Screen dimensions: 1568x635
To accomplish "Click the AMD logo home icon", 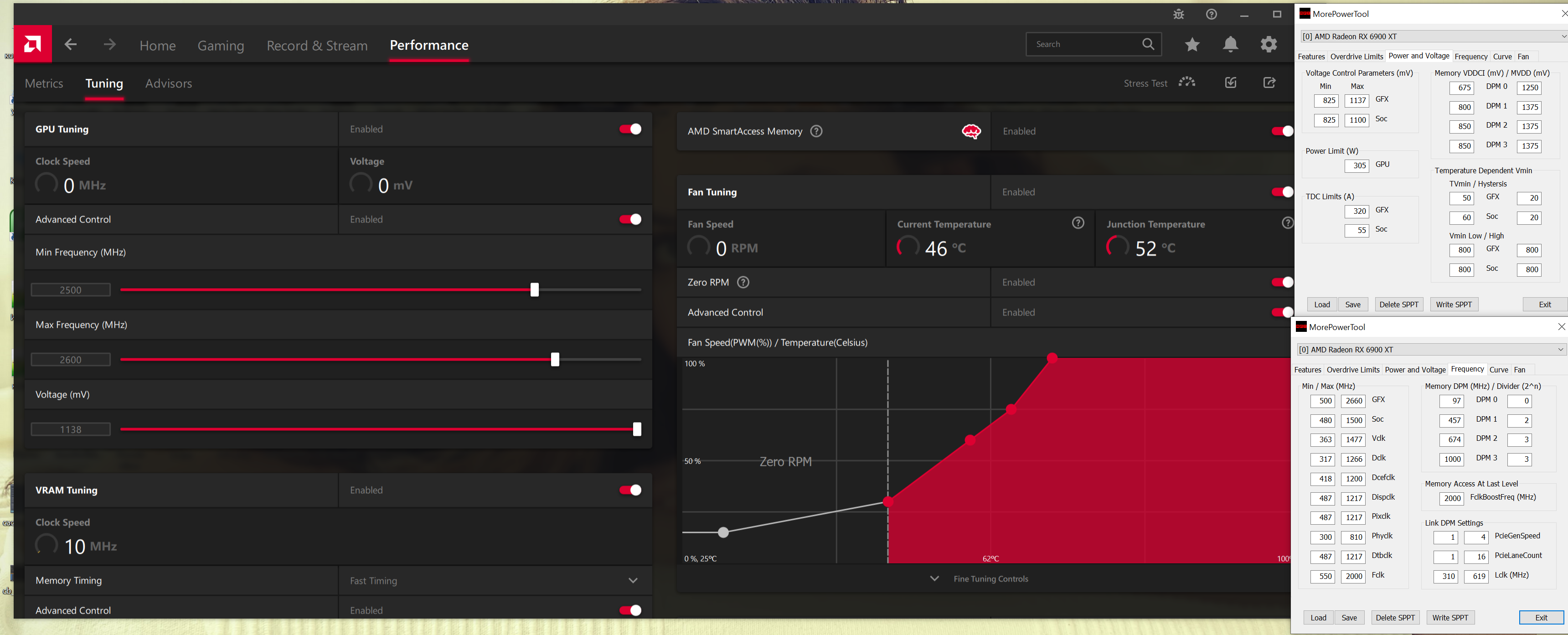I will pos(32,44).
